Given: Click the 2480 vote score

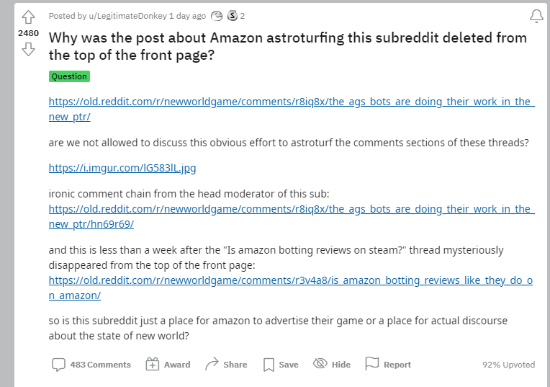Looking at the screenshot, I should coord(28,33).
